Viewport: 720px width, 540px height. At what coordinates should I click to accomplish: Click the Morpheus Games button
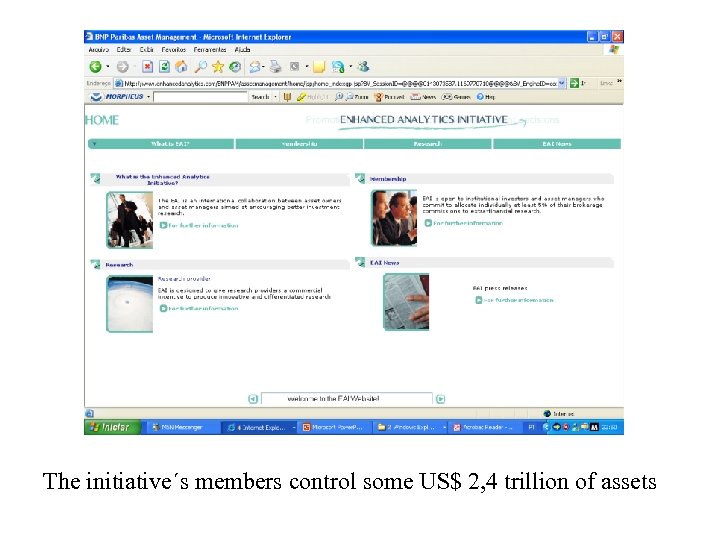[x=456, y=97]
